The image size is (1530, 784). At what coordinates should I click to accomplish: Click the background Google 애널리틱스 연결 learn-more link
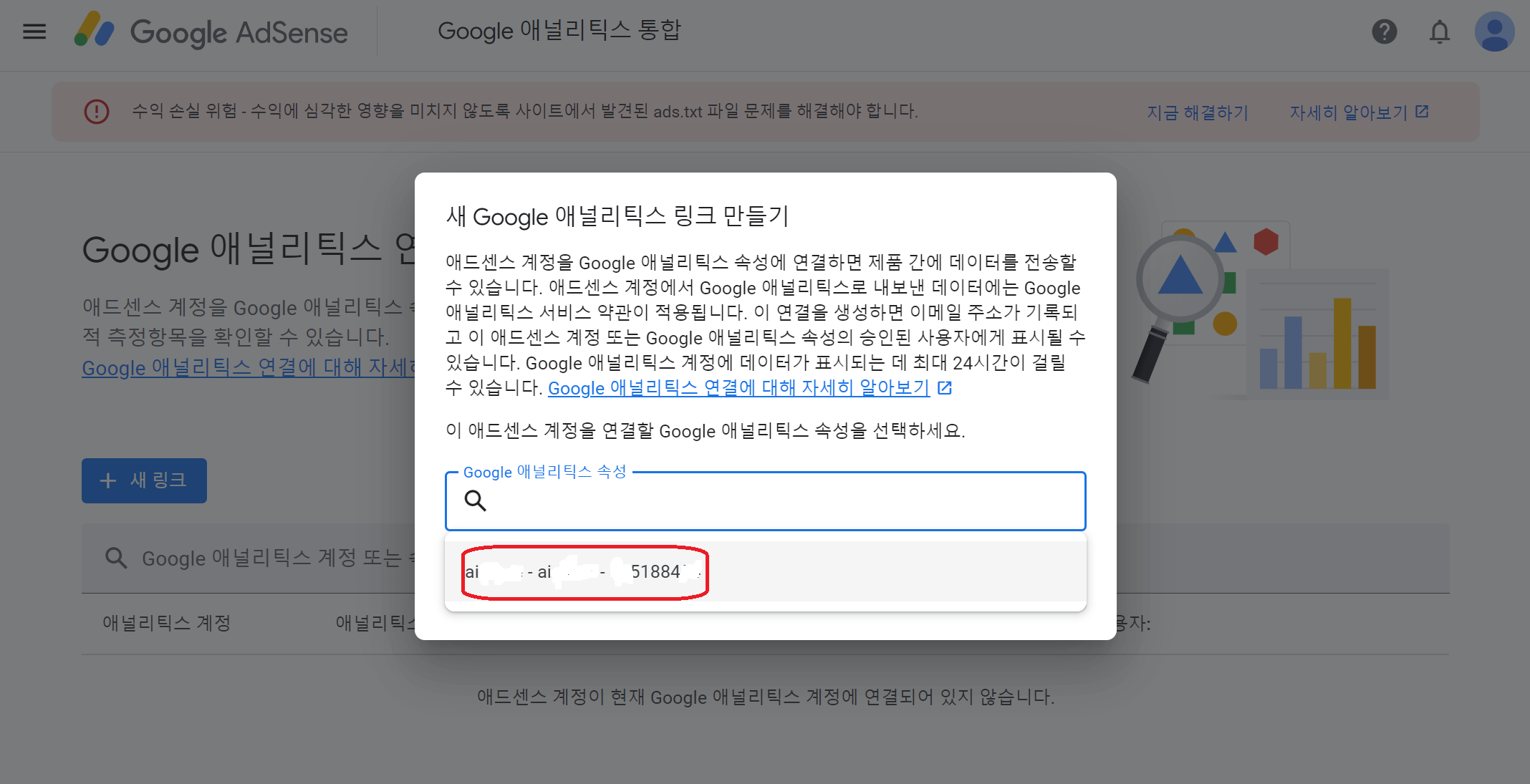(248, 367)
